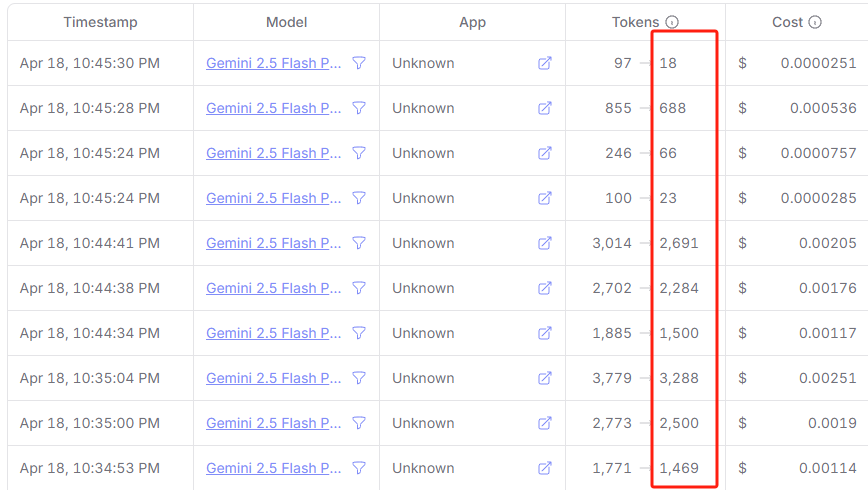Open the external link icon in the 10:44:38 PM row

(x=545, y=288)
